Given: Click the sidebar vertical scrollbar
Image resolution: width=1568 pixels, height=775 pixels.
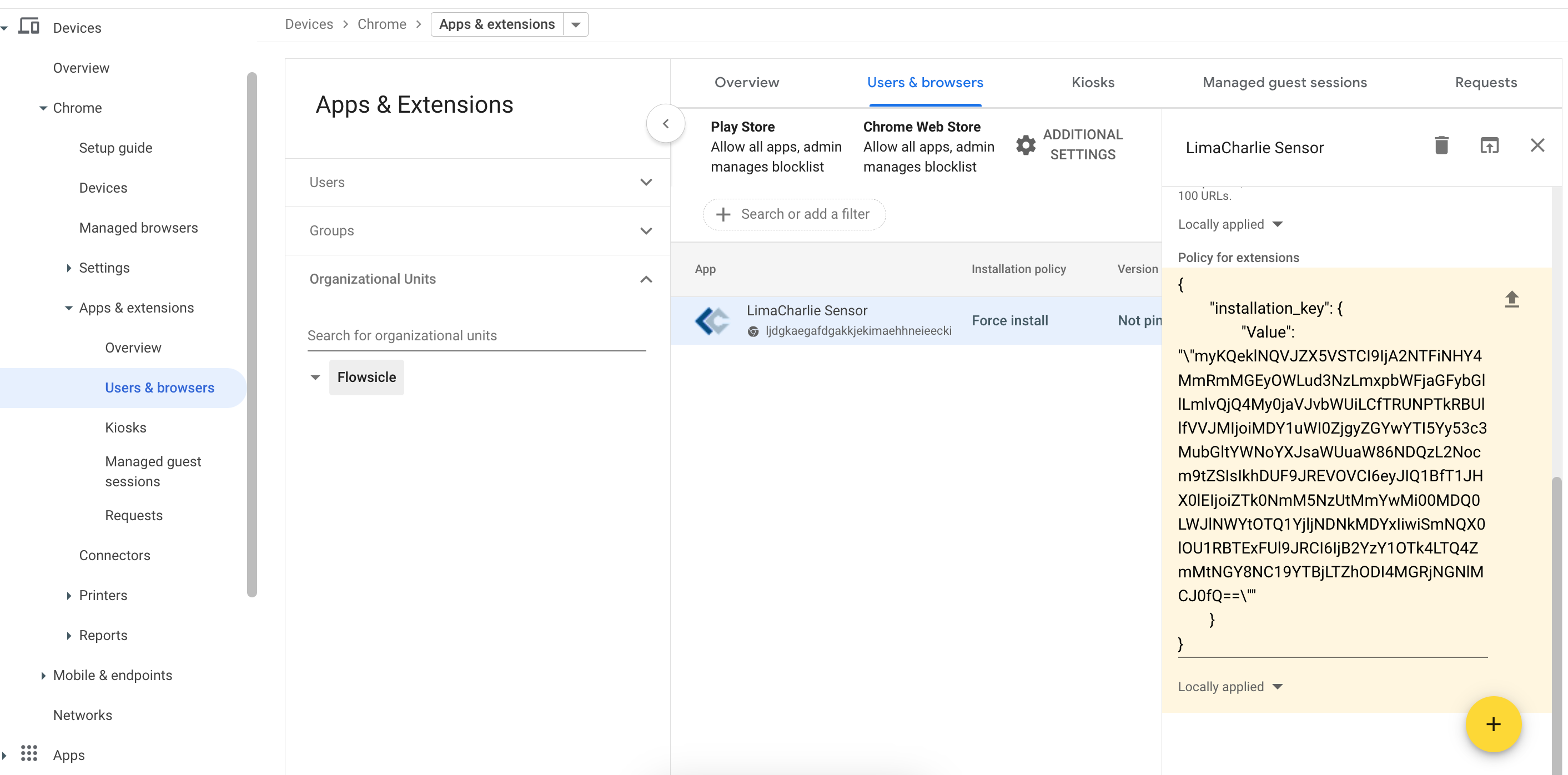Looking at the screenshot, I should [x=252, y=335].
